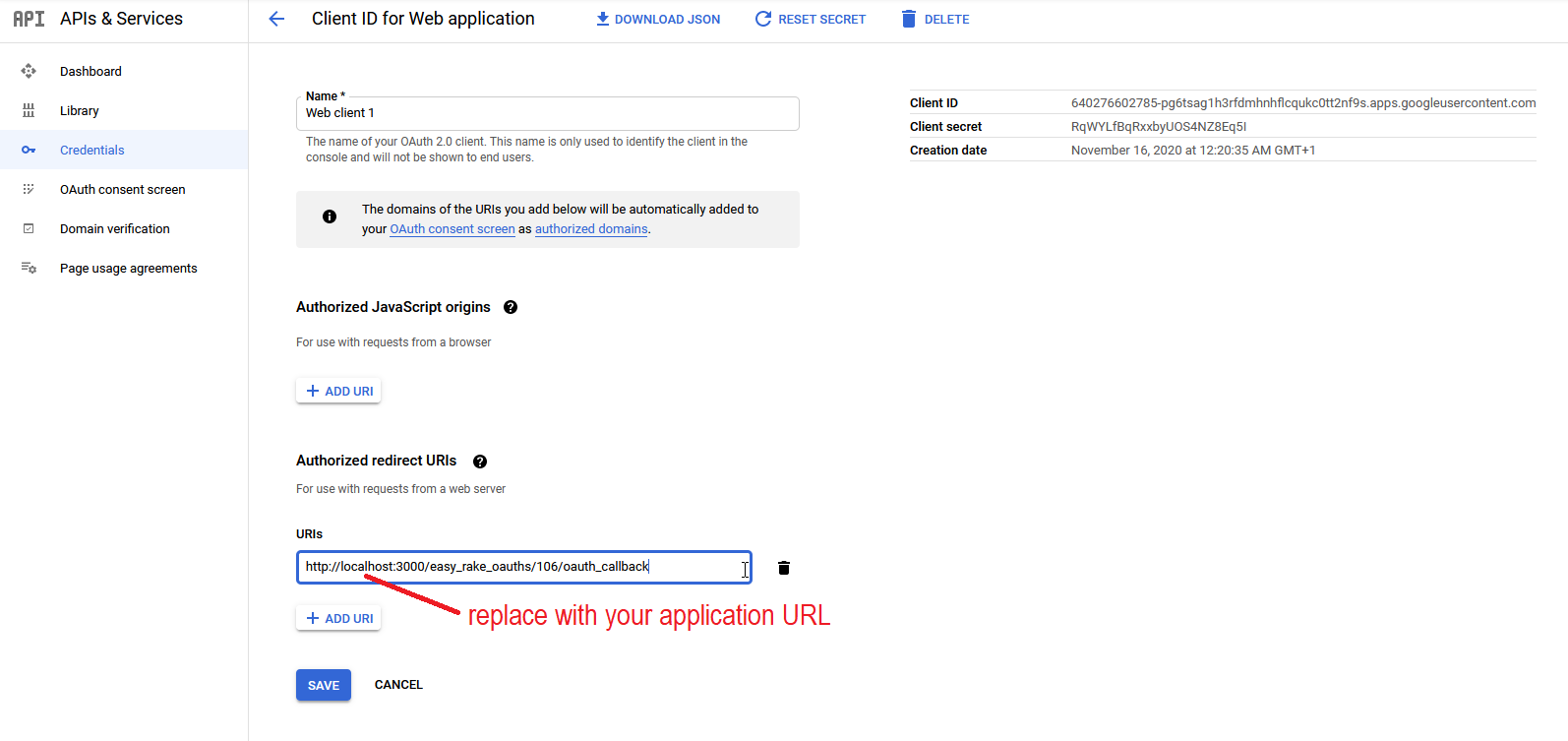Reset the client secret

point(811,19)
